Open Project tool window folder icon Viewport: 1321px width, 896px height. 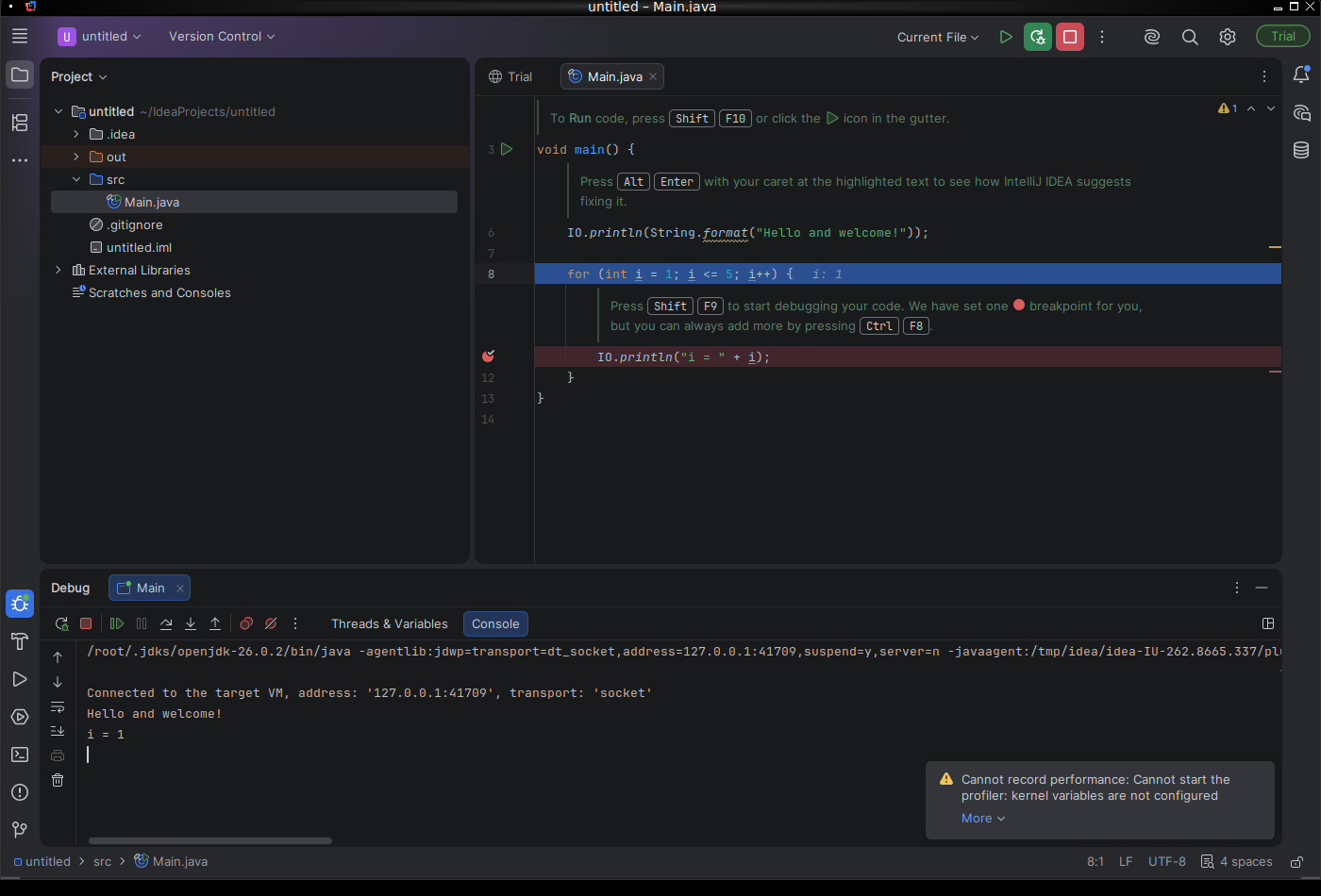tap(20, 75)
